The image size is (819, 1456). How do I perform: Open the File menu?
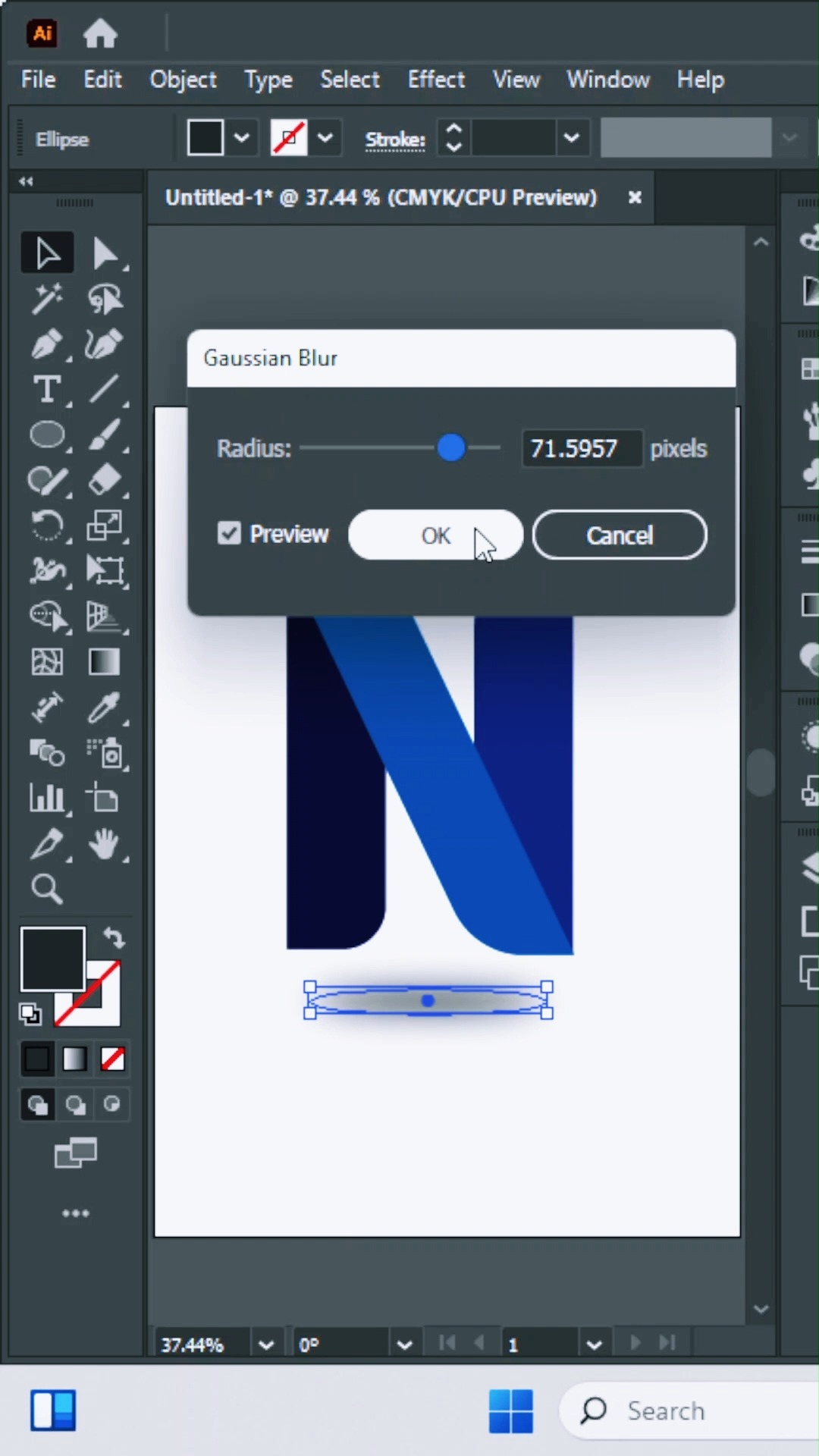tap(38, 80)
